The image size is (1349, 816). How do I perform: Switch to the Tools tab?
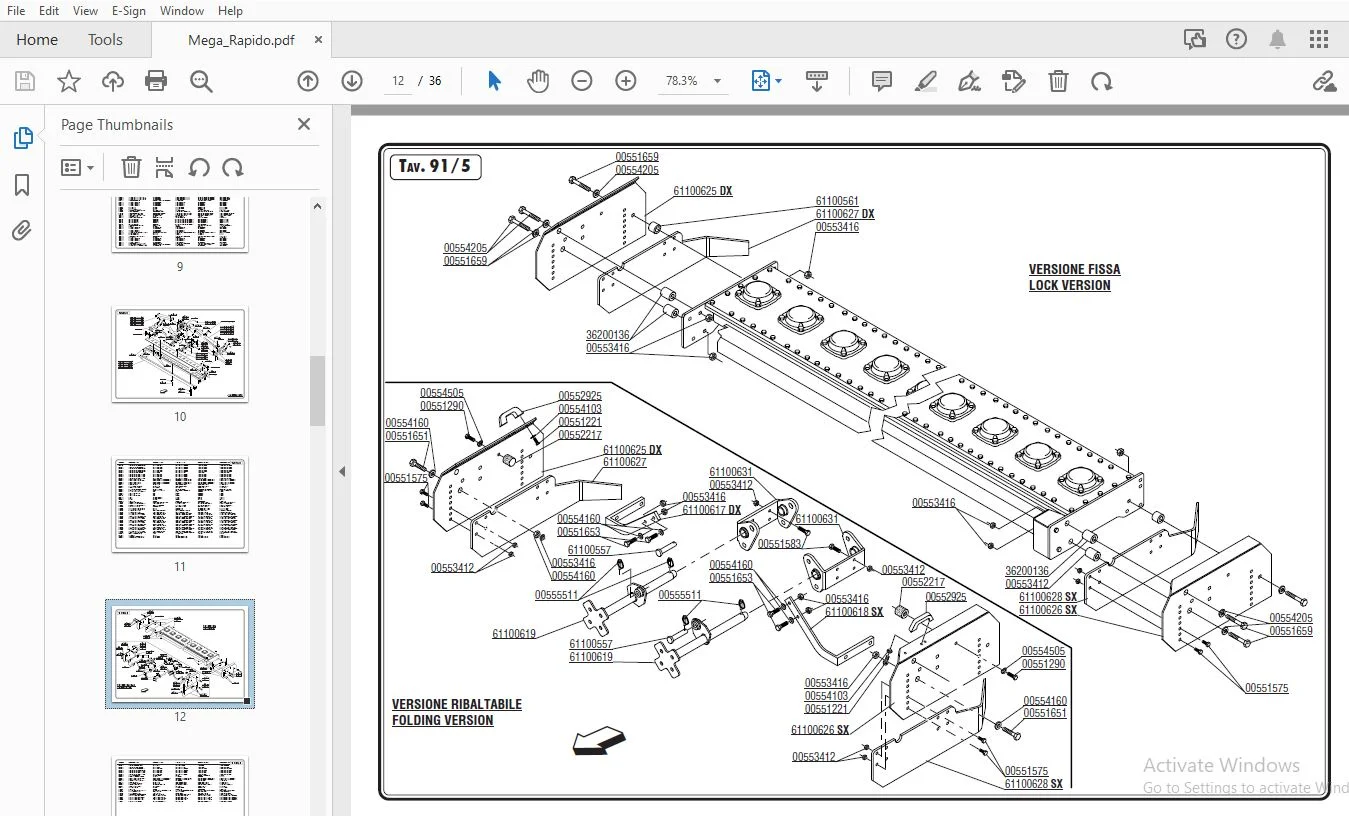tap(105, 40)
